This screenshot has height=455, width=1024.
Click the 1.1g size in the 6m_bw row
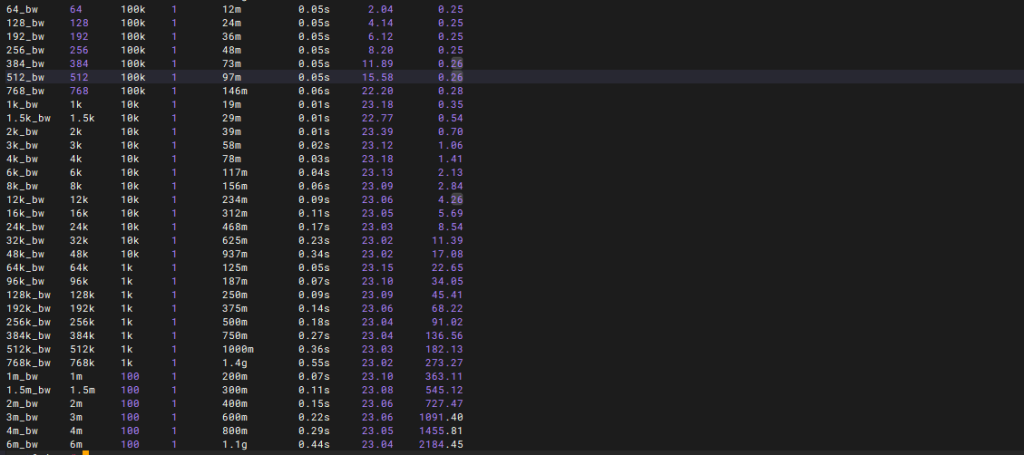(x=234, y=444)
